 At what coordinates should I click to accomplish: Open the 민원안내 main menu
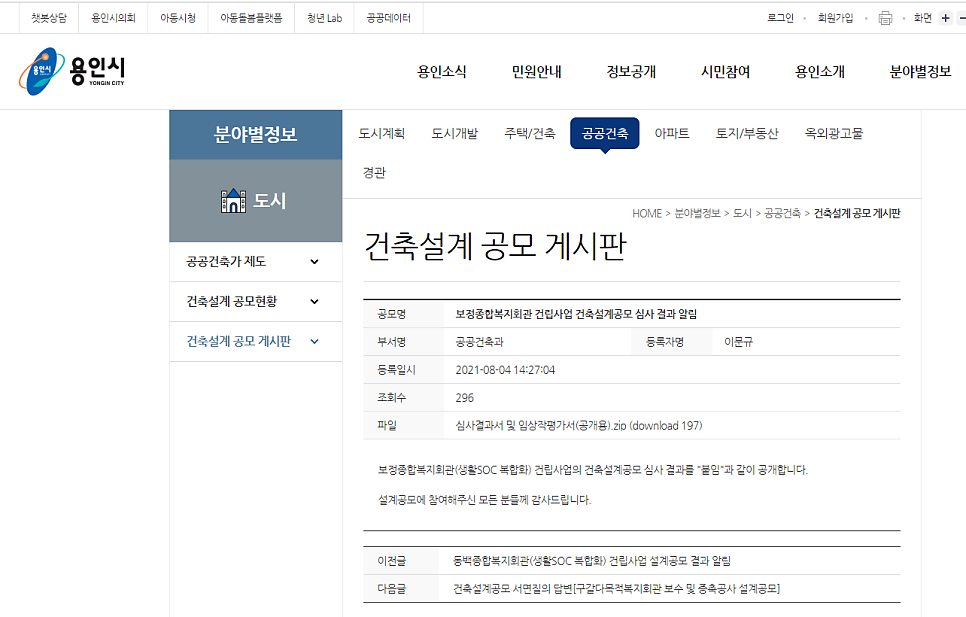[x=537, y=71]
